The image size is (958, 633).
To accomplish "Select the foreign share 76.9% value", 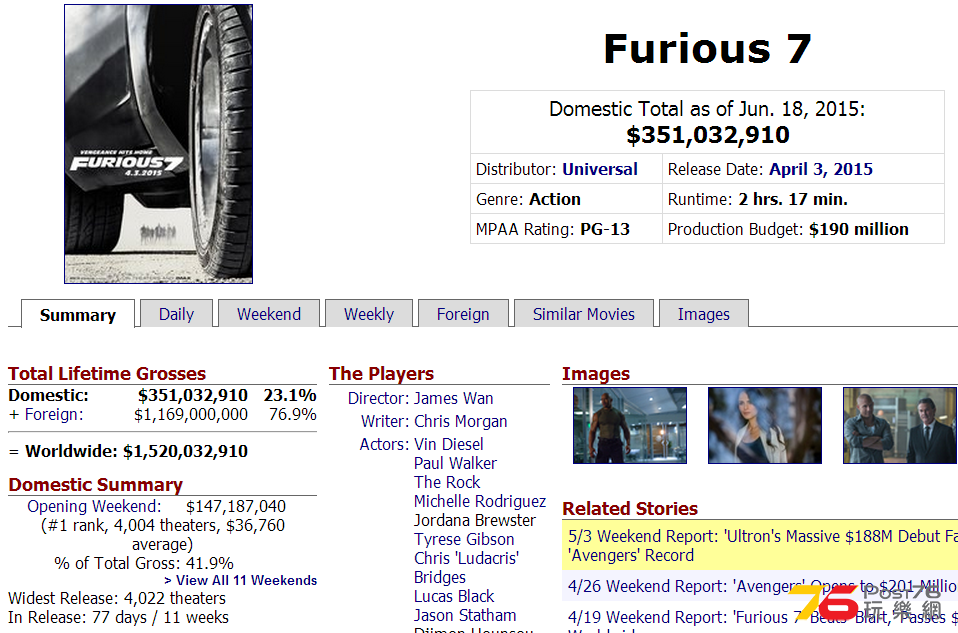I will click(x=293, y=415).
